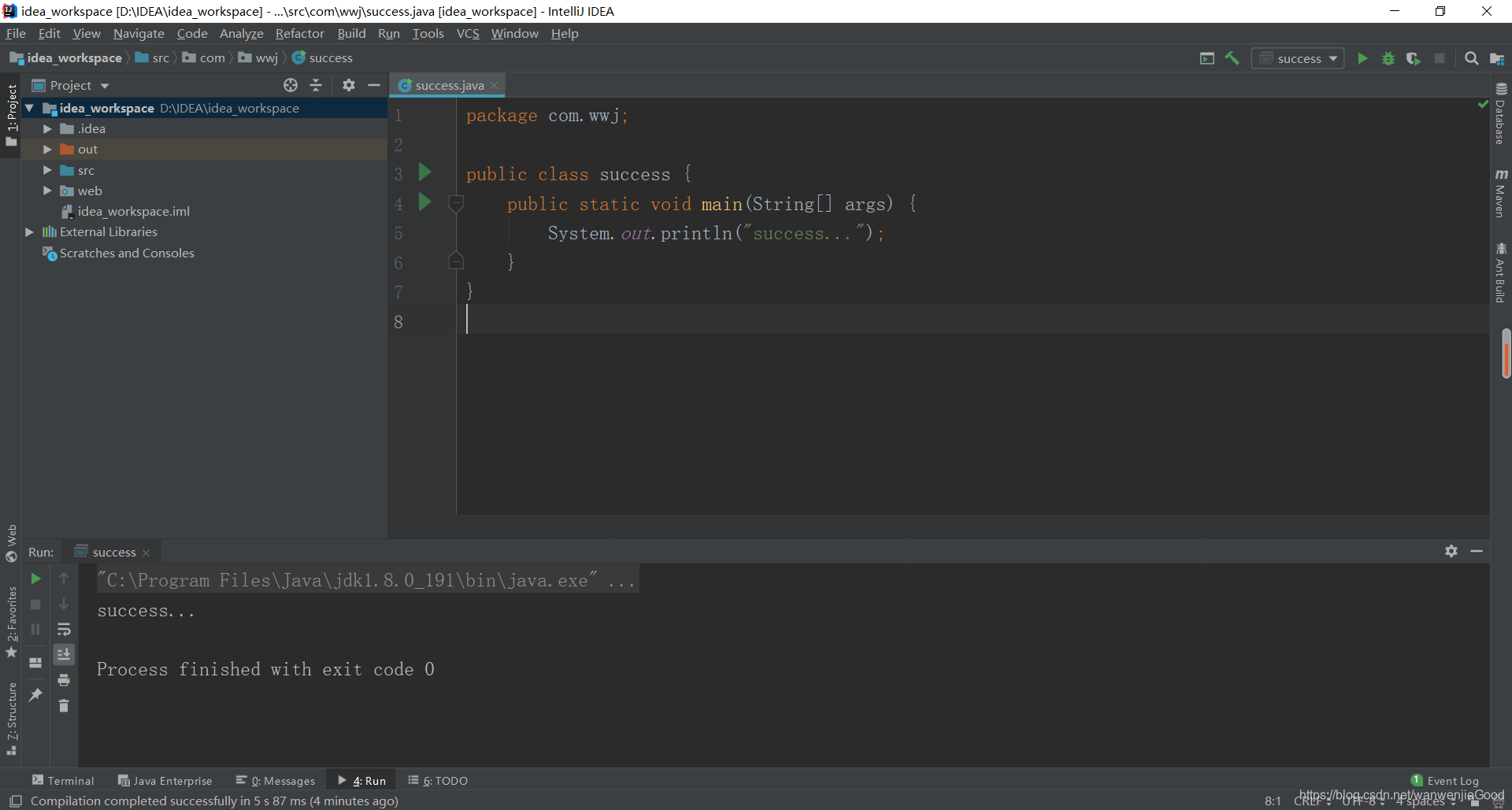Click the wwj breadcrumb
Image resolution: width=1512 pixels, height=810 pixels.
click(258, 57)
